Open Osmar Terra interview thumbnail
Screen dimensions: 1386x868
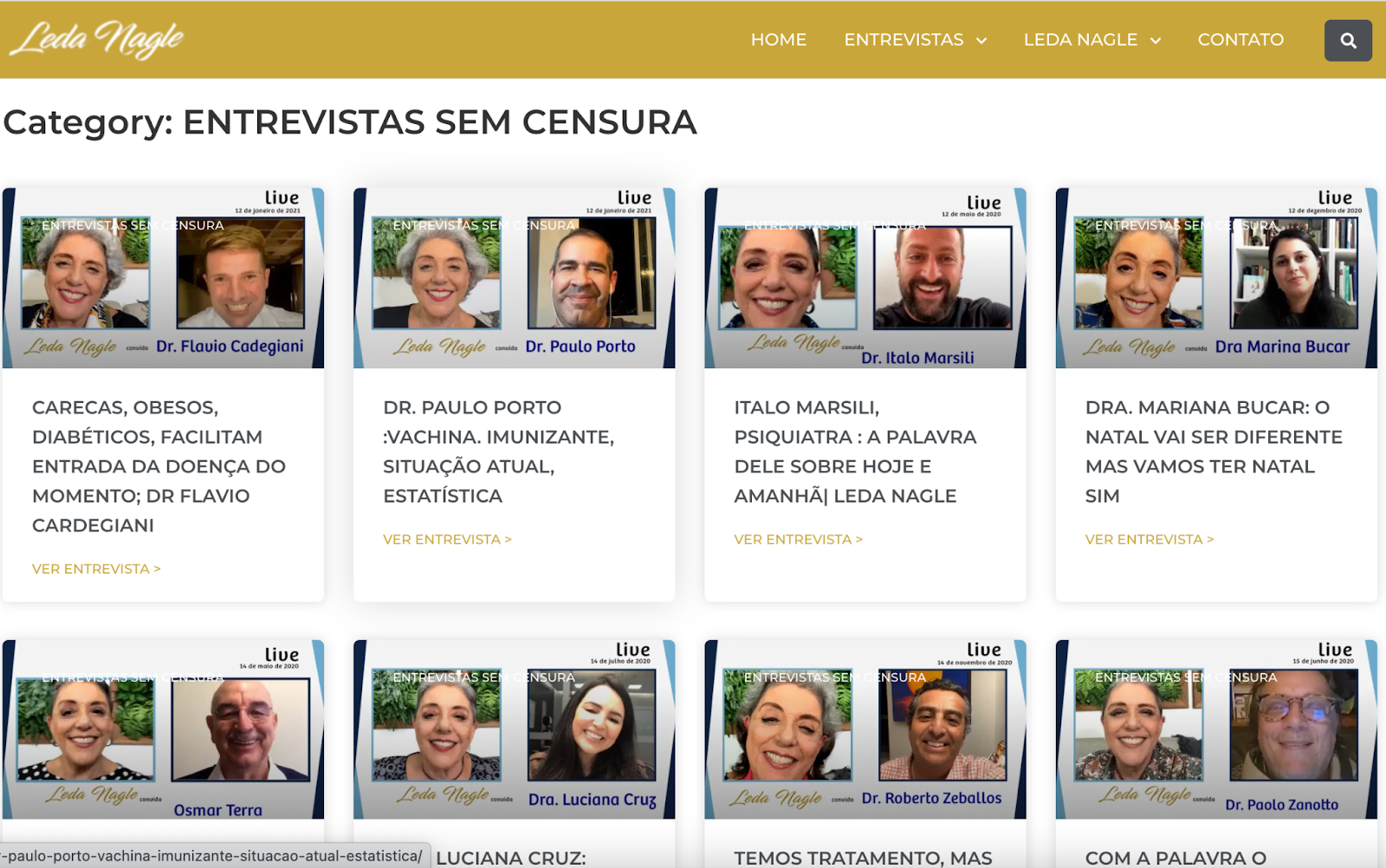[x=163, y=729]
